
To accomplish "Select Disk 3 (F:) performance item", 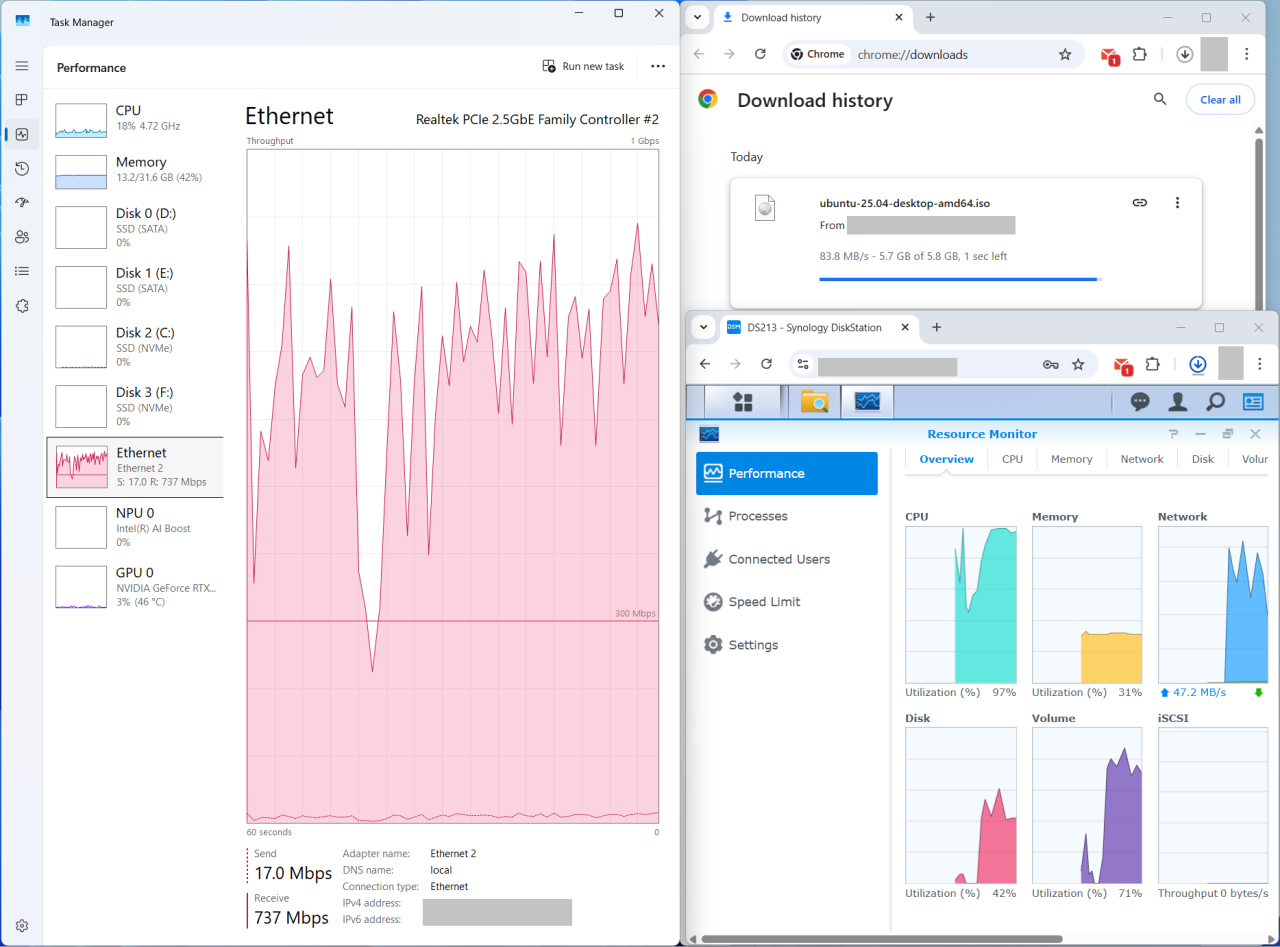I will point(134,407).
